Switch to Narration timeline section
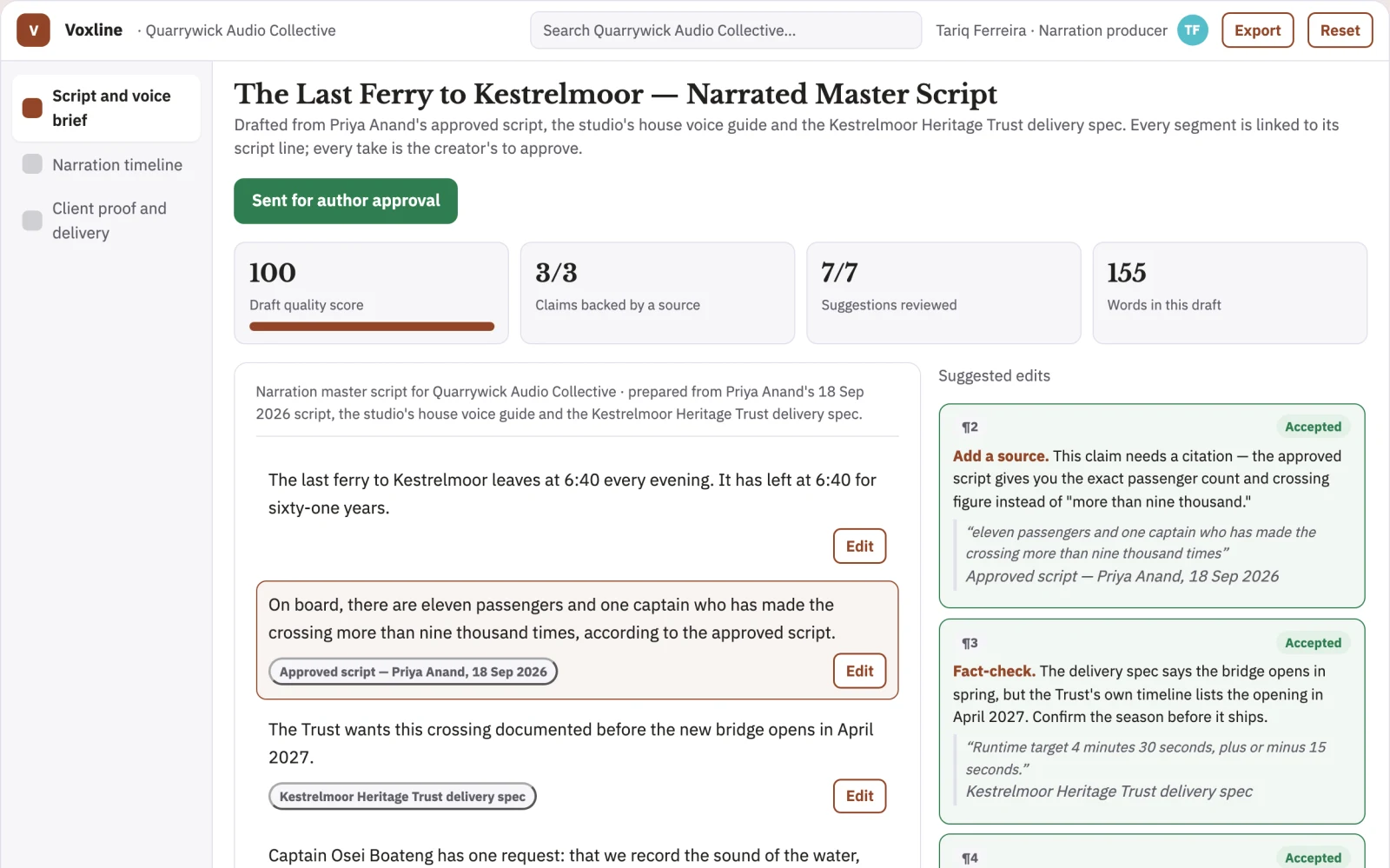 (106, 164)
